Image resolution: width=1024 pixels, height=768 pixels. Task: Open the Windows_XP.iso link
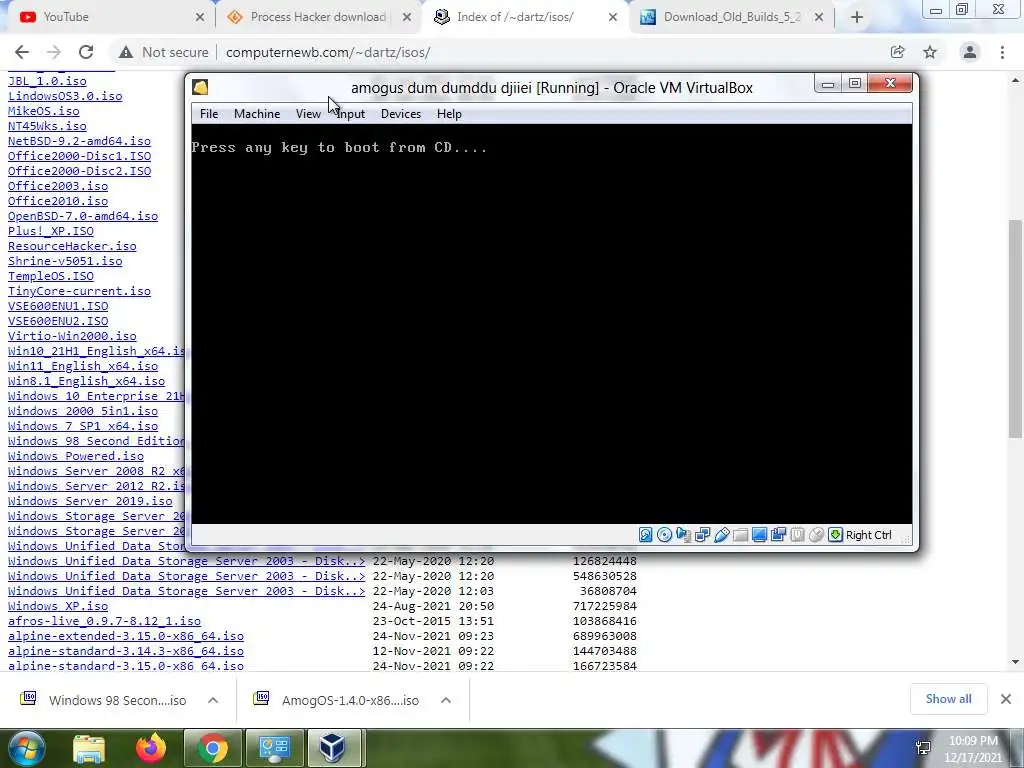pyautogui.click(x=57, y=606)
